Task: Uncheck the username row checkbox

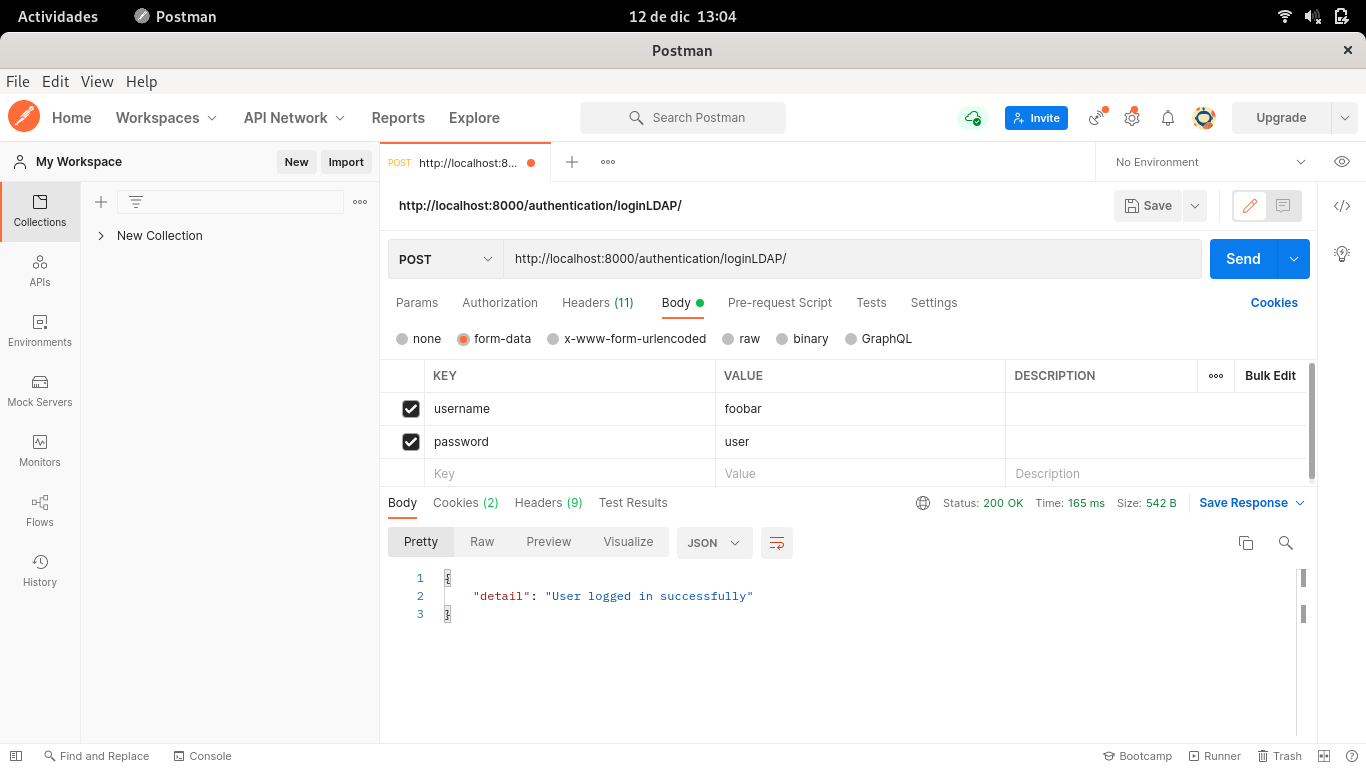Action: click(x=410, y=409)
